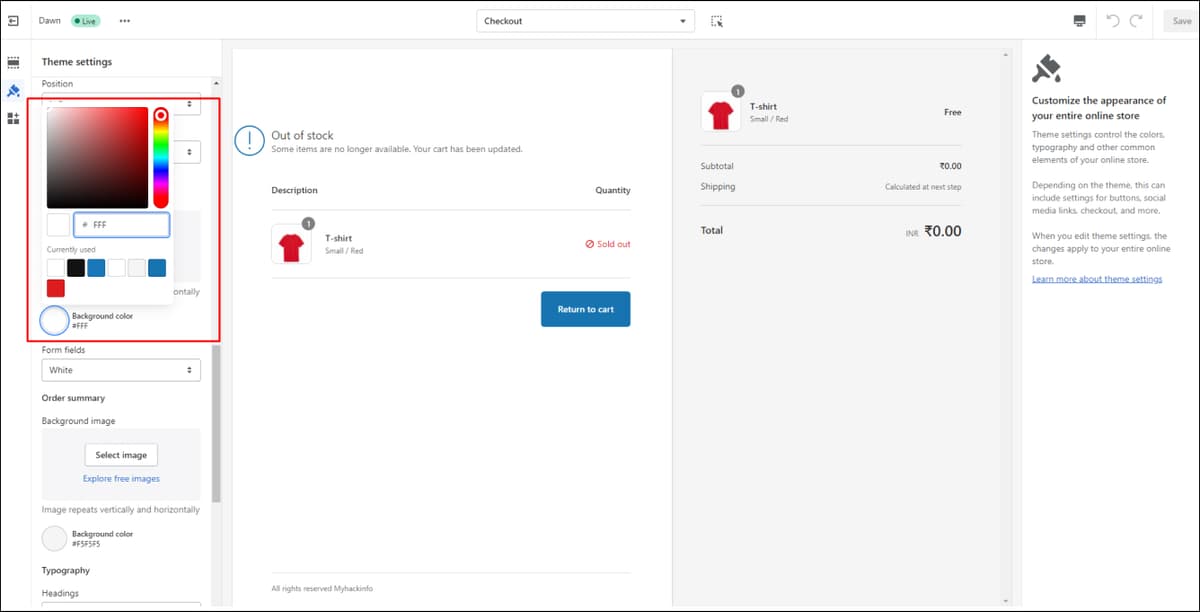Screen dimensions: 1200x612
Task: Click the T-shirt thumbnail in Description list
Action: pyautogui.click(x=291, y=244)
